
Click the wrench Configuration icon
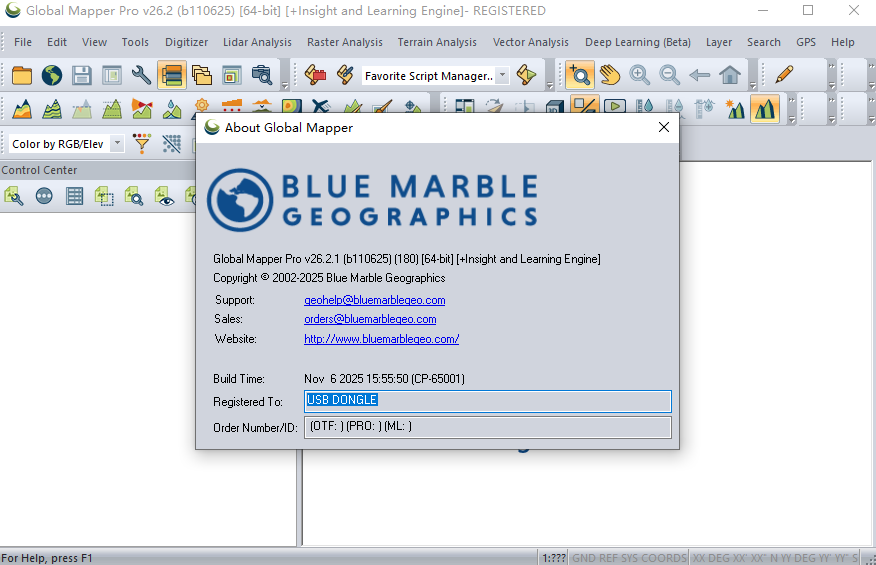(141, 75)
